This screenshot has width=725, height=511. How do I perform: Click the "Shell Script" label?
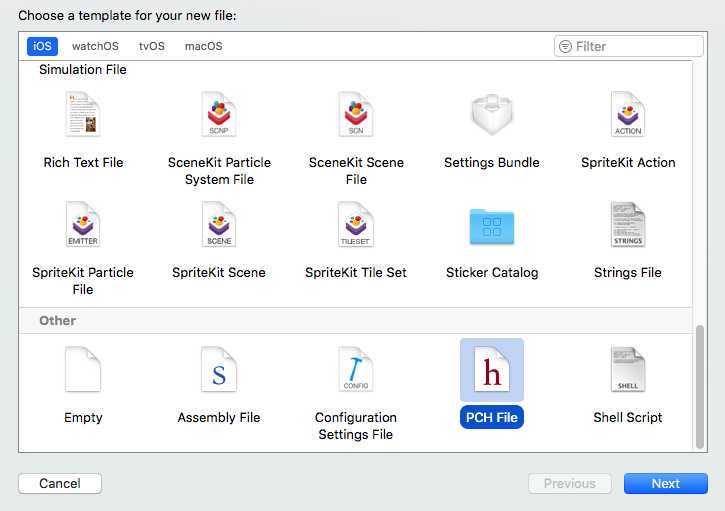tap(628, 417)
